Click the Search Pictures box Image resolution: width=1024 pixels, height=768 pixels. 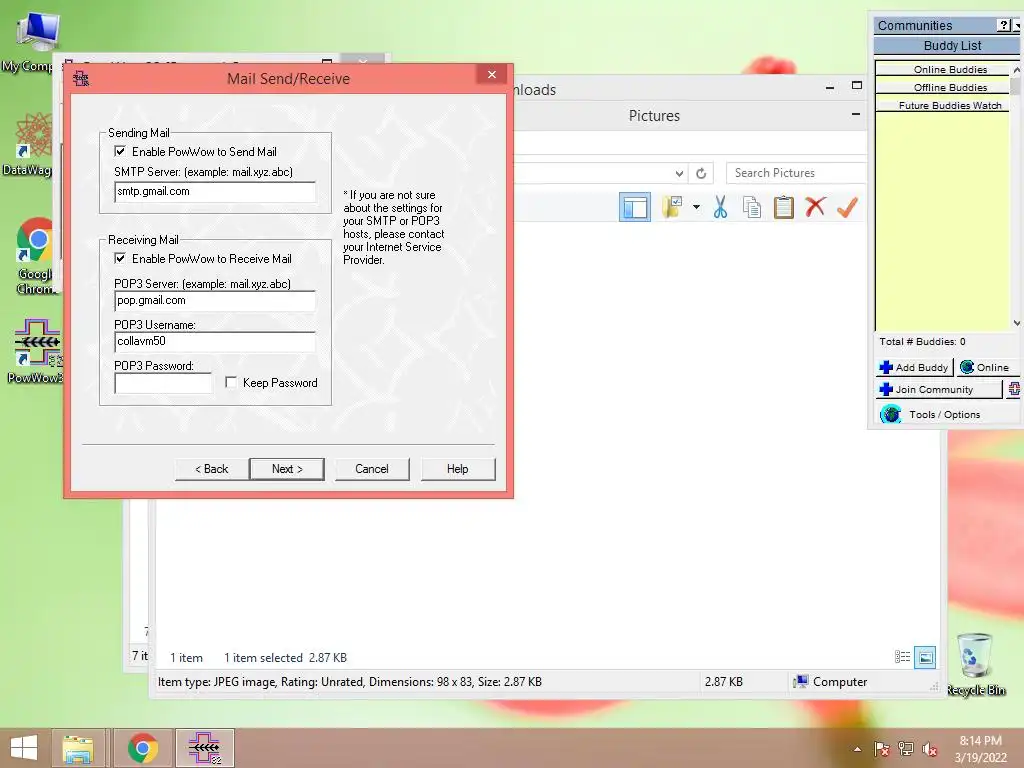click(797, 173)
